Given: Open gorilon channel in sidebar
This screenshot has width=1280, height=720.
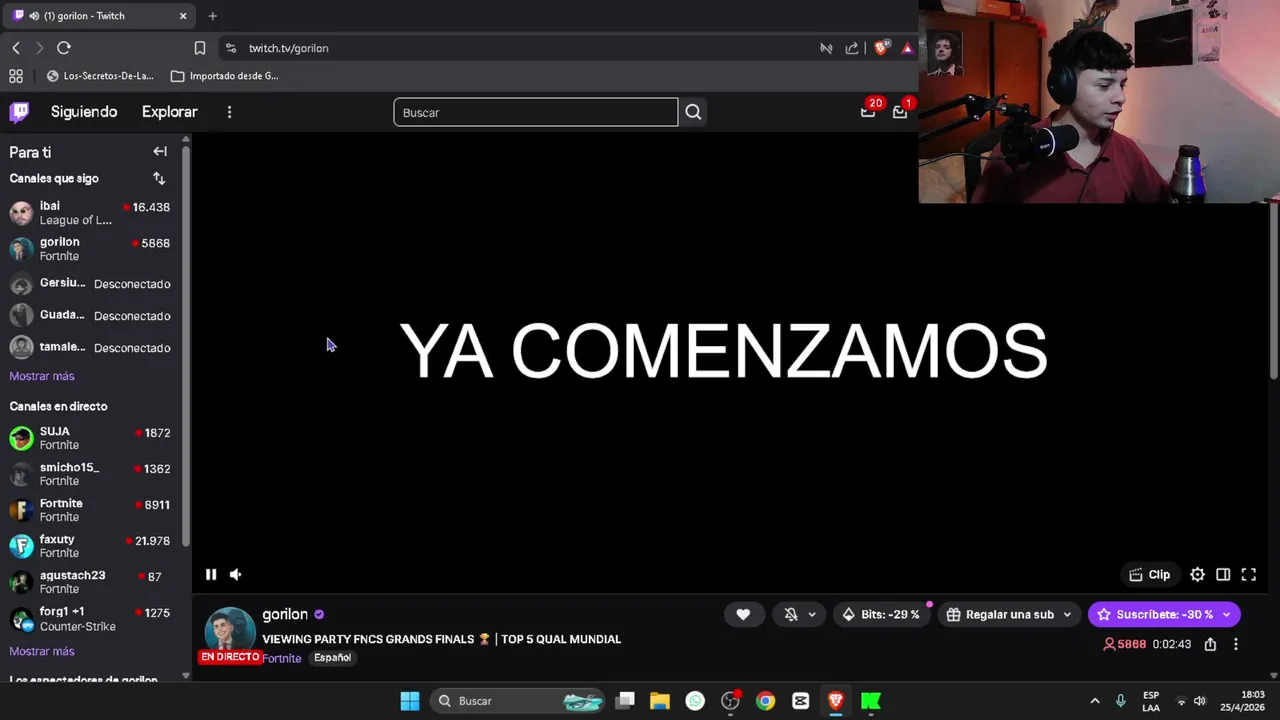Looking at the screenshot, I should [90, 249].
